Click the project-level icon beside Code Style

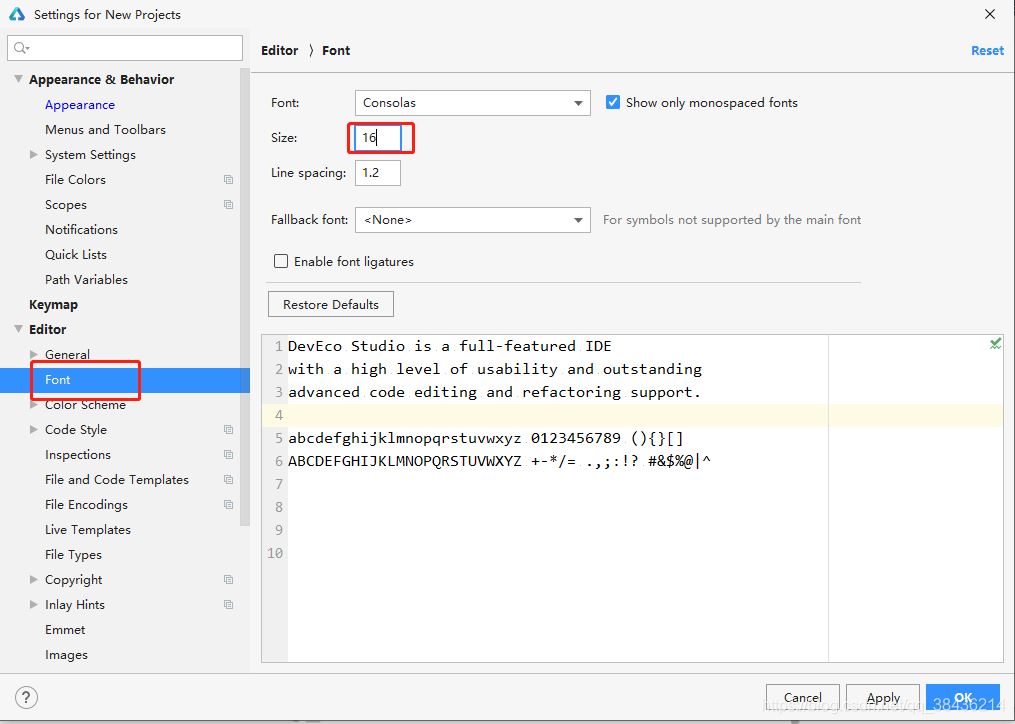(x=229, y=429)
